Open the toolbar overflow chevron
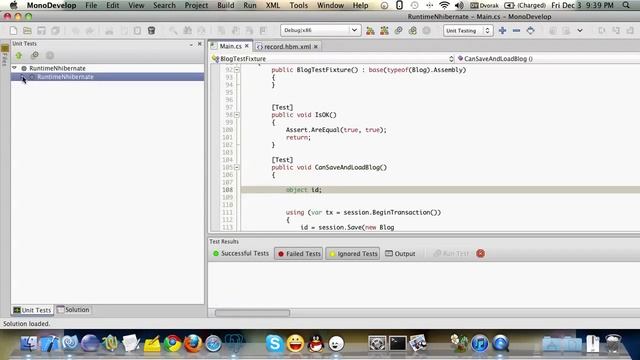640x360 pixels. (580, 31)
